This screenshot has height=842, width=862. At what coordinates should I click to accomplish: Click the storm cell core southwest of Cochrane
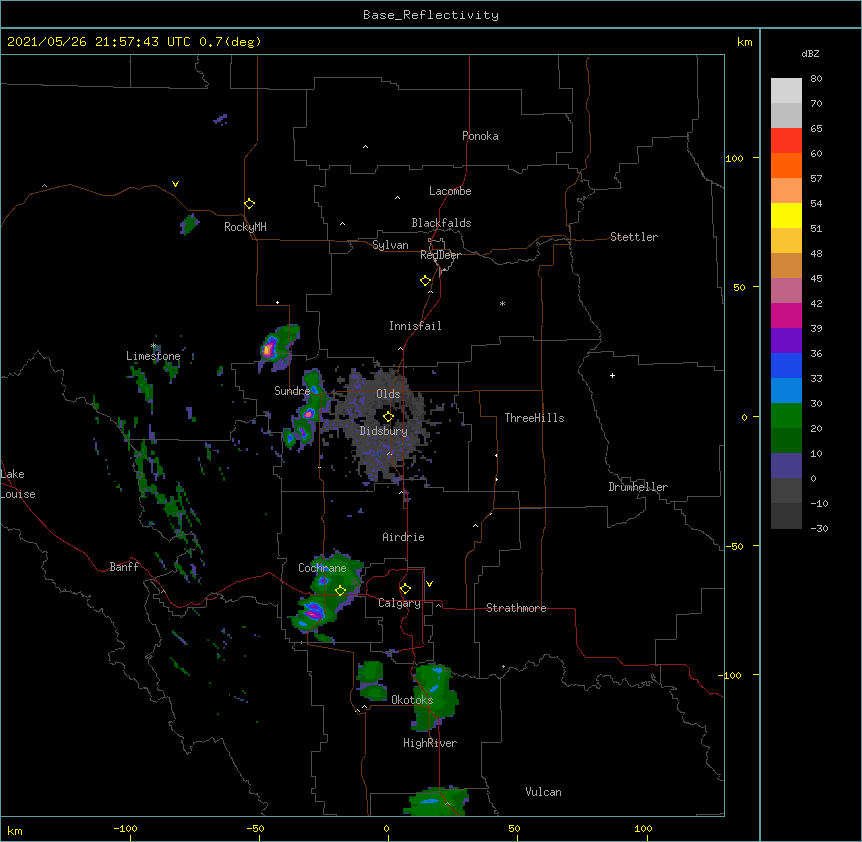click(313, 610)
